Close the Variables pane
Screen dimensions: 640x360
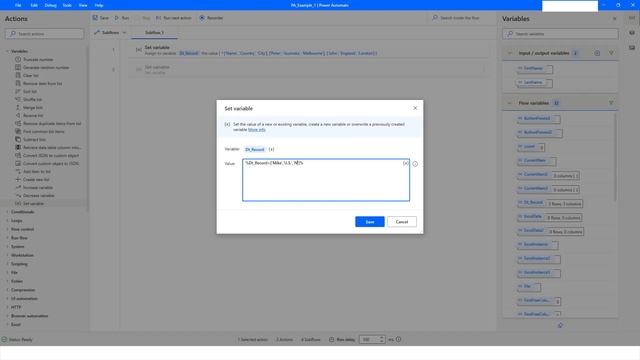click(614, 19)
